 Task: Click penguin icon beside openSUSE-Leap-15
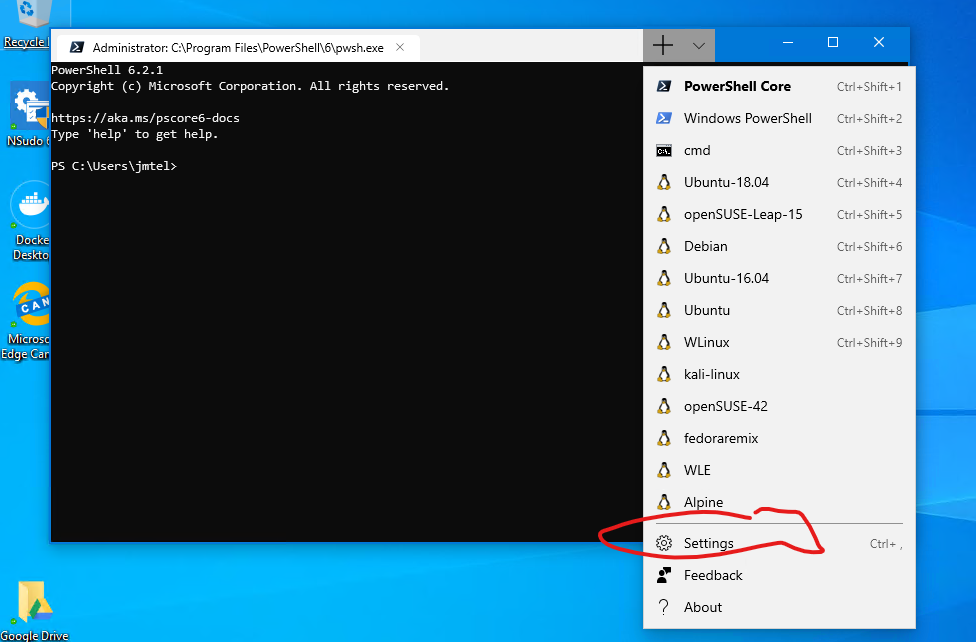[664, 214]
